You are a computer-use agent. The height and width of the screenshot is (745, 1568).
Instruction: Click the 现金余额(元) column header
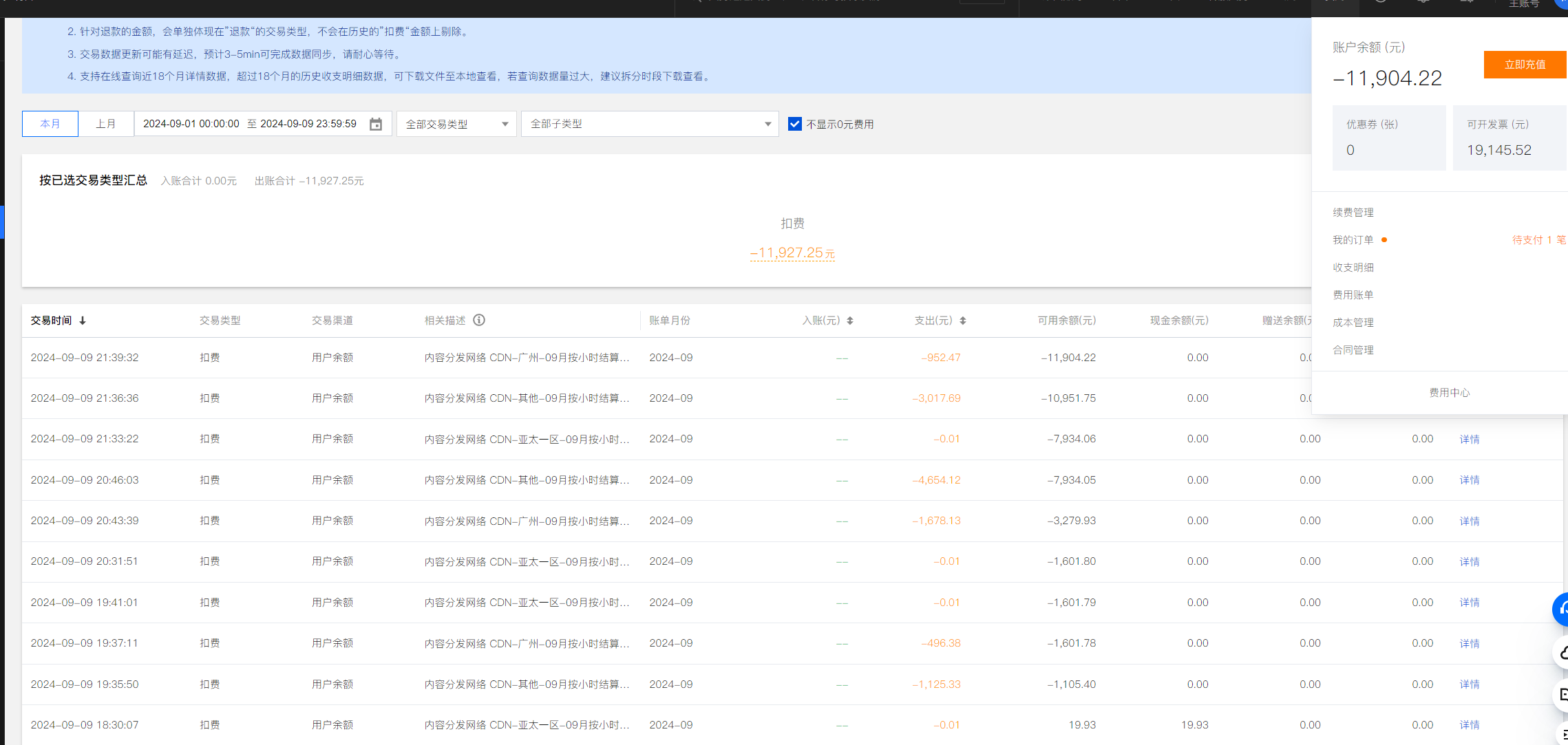pyautogui.click(x=1179, y=321)
